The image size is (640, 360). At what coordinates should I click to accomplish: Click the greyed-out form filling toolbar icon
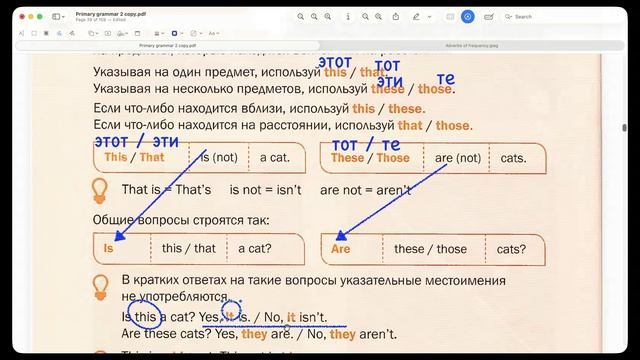pyautogui.click(x=450, y=17)
